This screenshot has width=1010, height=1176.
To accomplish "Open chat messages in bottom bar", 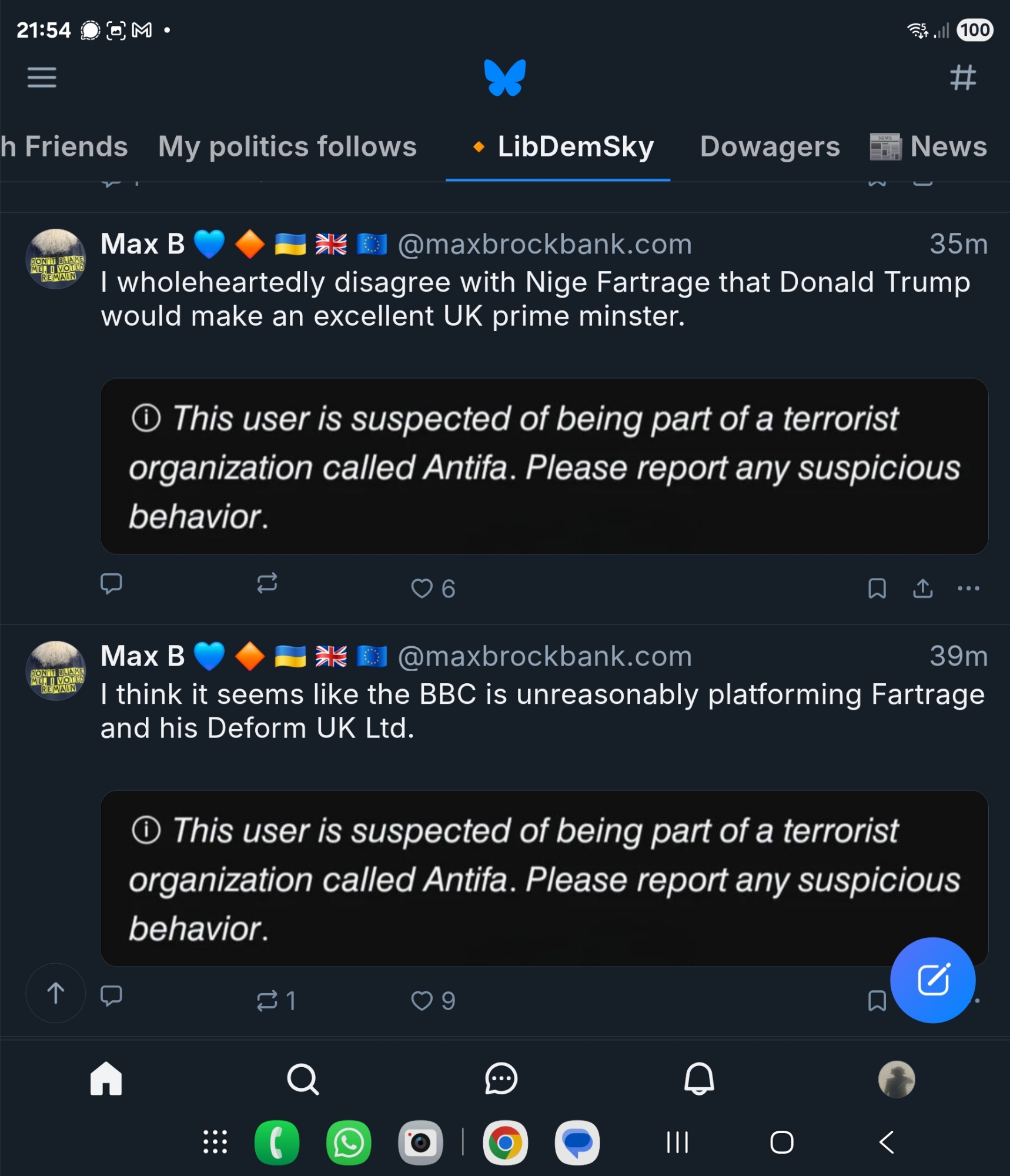I will pyautogui.click(x=501, y=1079).
